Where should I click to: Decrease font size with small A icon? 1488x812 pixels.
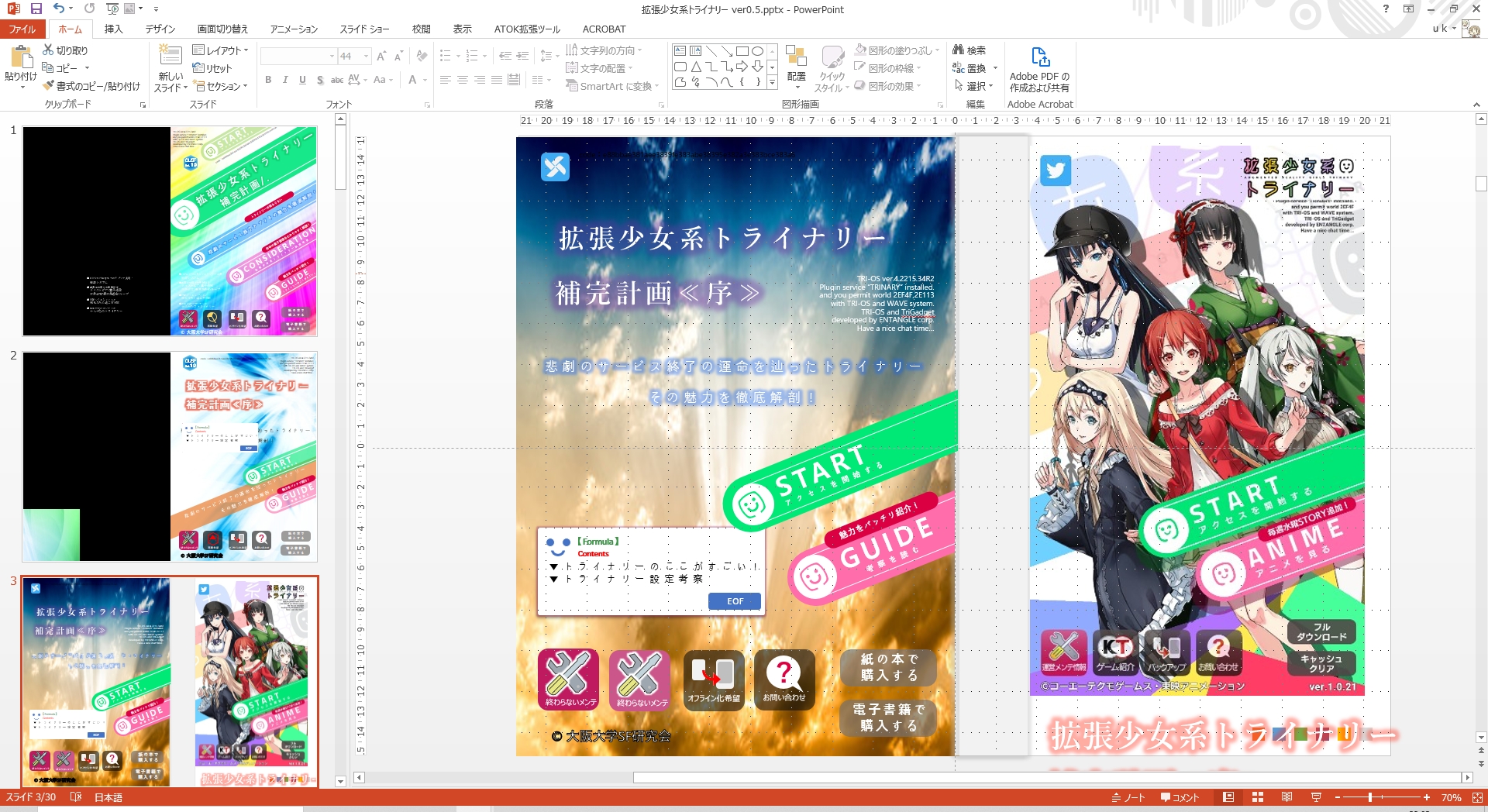(x=398, y=56)
